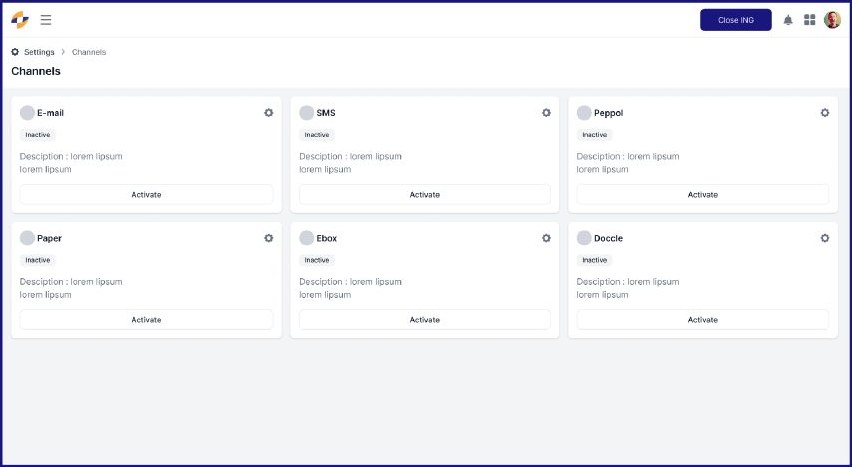Click the description text on Doccle card
This screenshot has height=467, width=852.
(628, 288)
